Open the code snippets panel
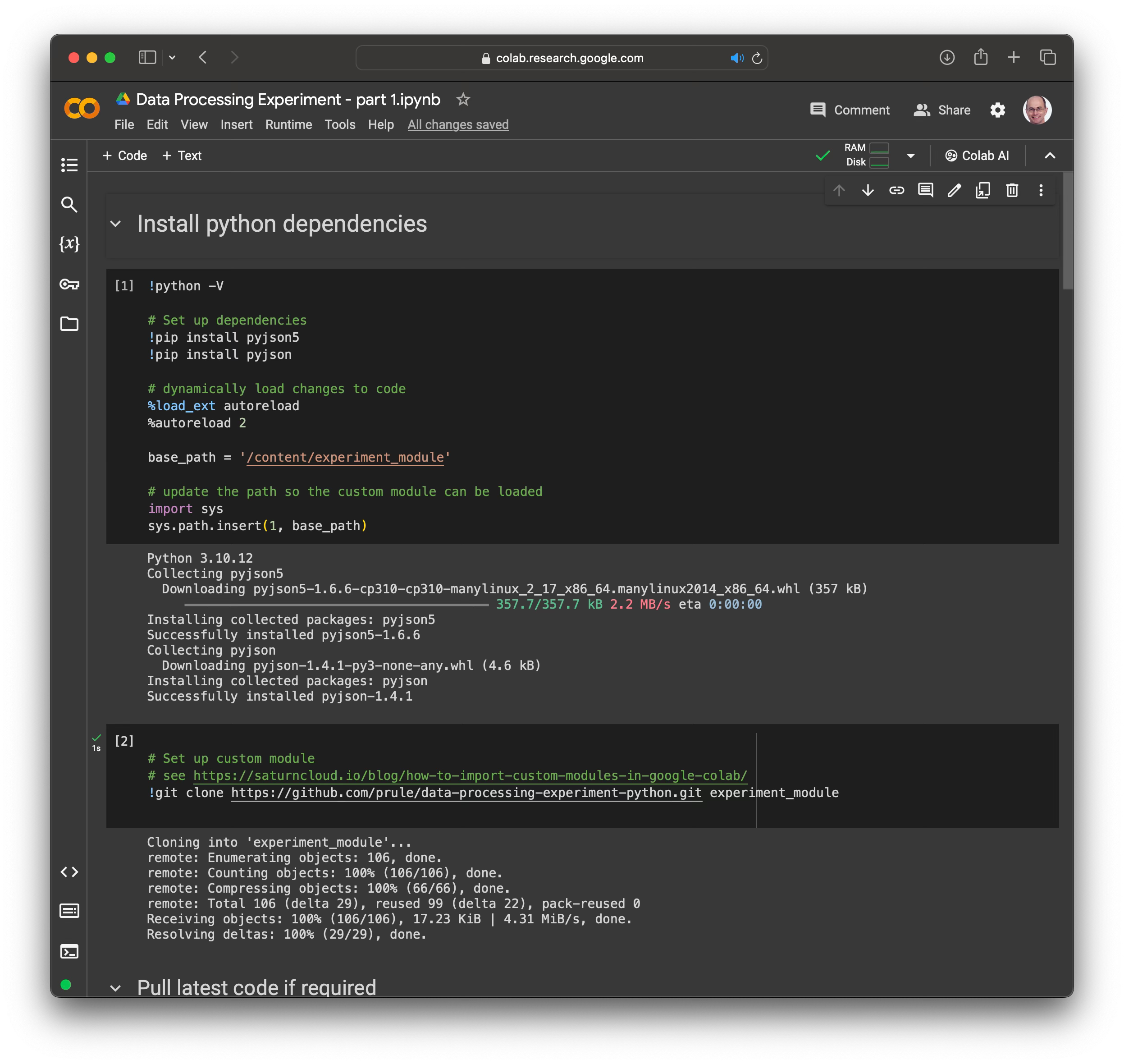The width and height of the screenshot is (1124, 1064). tap(69, 872)
